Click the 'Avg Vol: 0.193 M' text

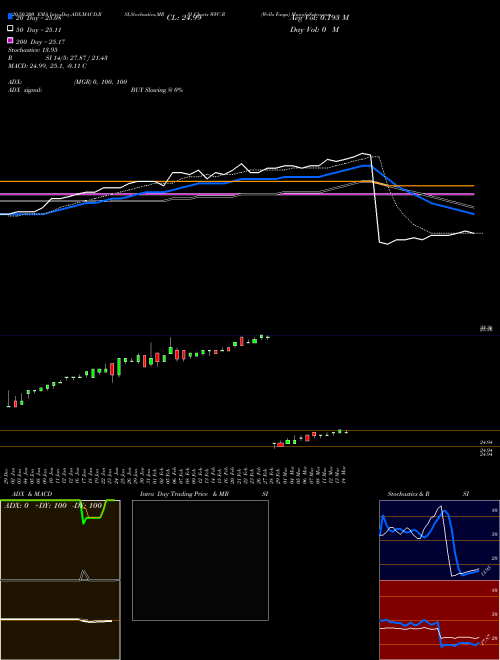(319, 18)
